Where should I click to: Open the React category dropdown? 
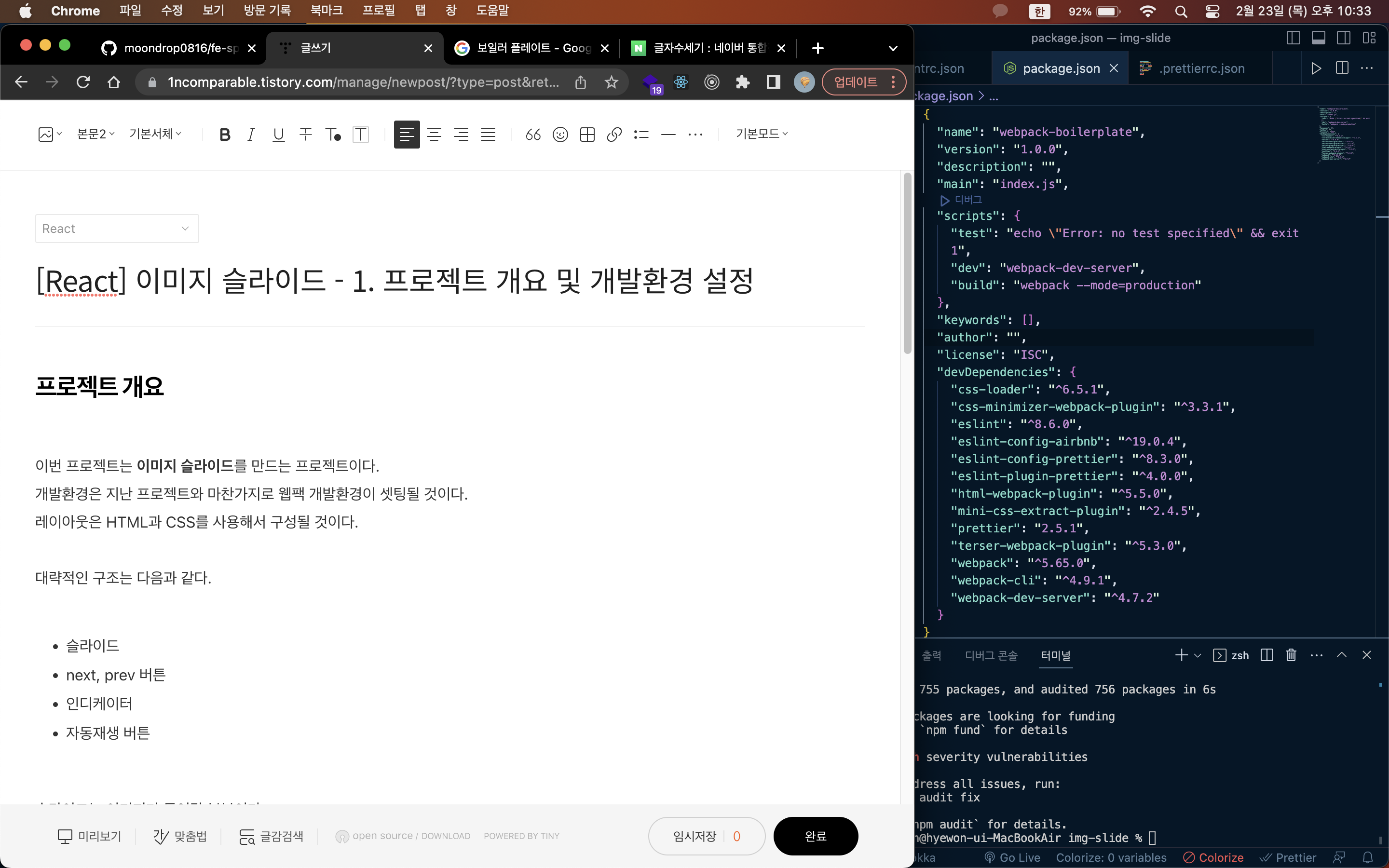[x=117, y=229]
